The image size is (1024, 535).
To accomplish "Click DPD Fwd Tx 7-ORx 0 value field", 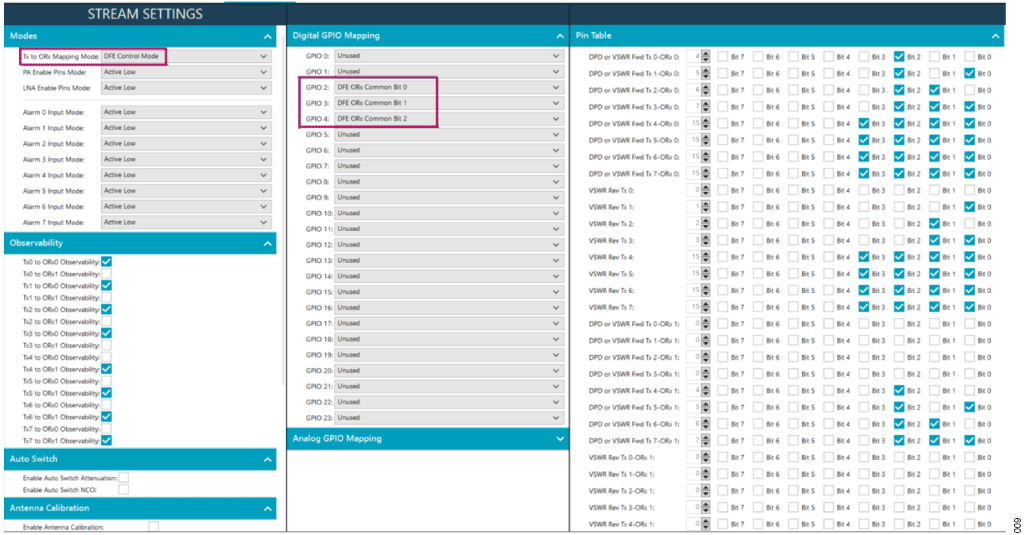I will (694, 174).
